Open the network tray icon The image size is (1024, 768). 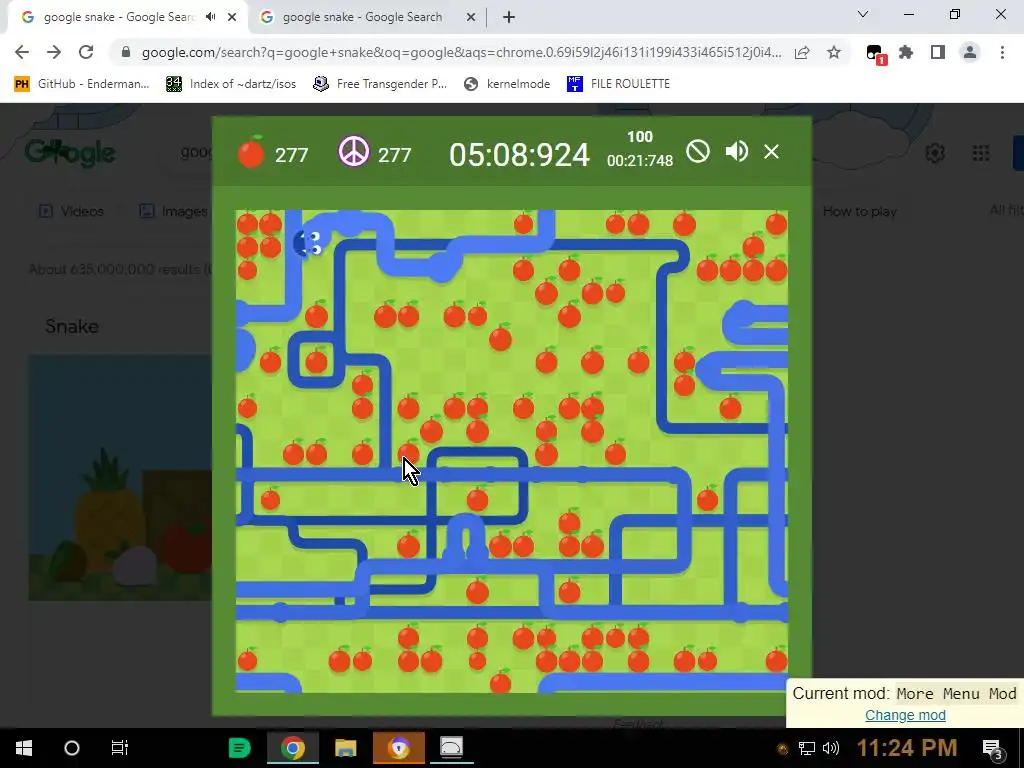(x=807, y=748)
